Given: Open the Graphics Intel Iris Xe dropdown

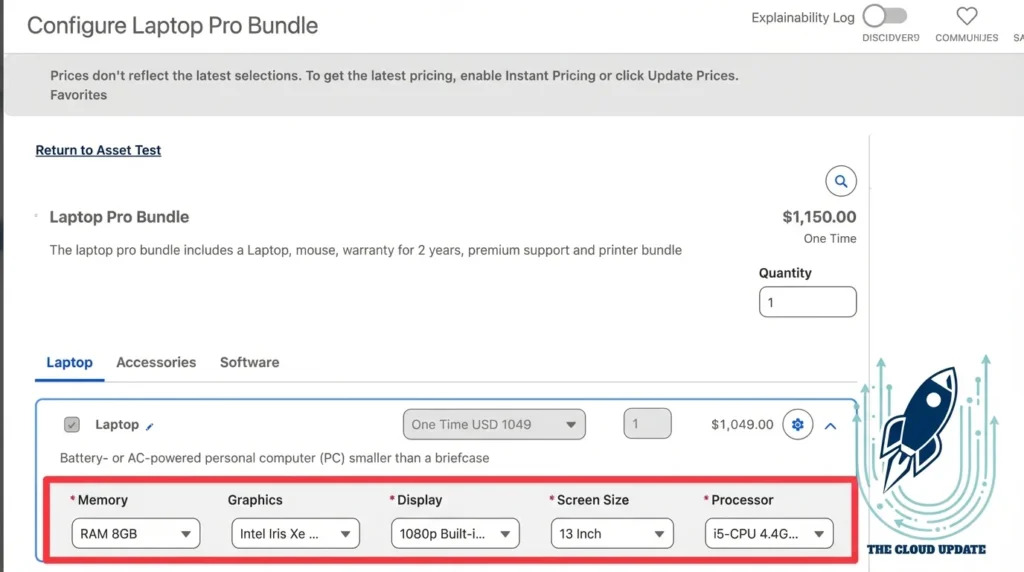Looking at the screenshot, I should pos(295,533).
